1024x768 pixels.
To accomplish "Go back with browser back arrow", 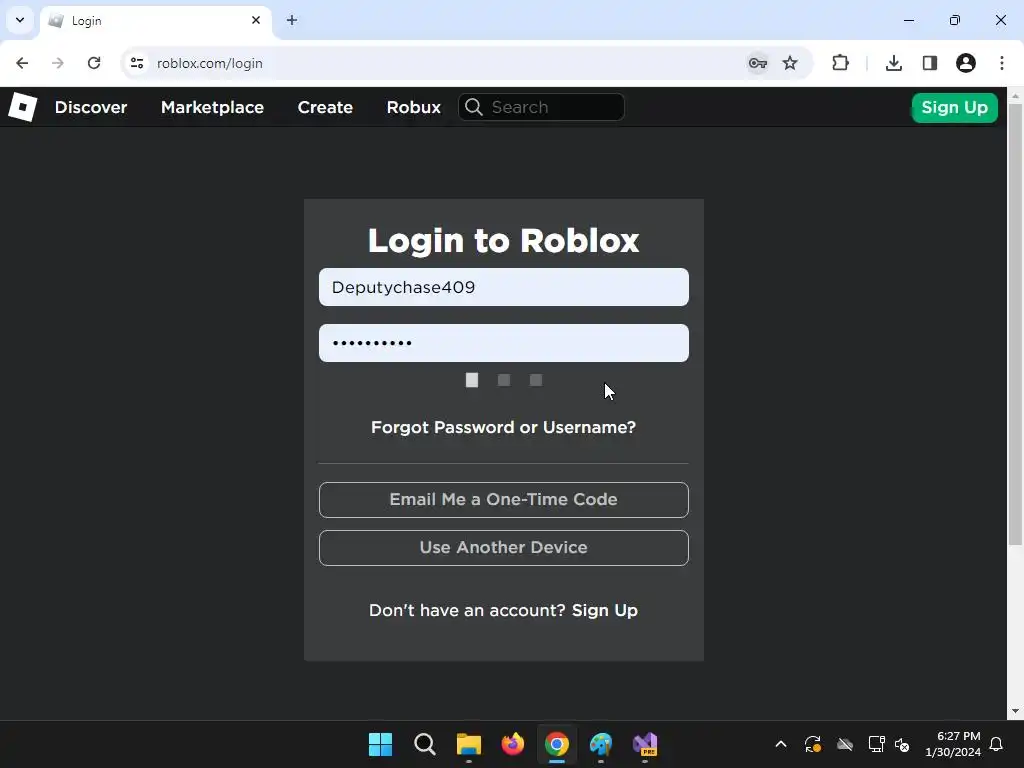I will (22, 63).
